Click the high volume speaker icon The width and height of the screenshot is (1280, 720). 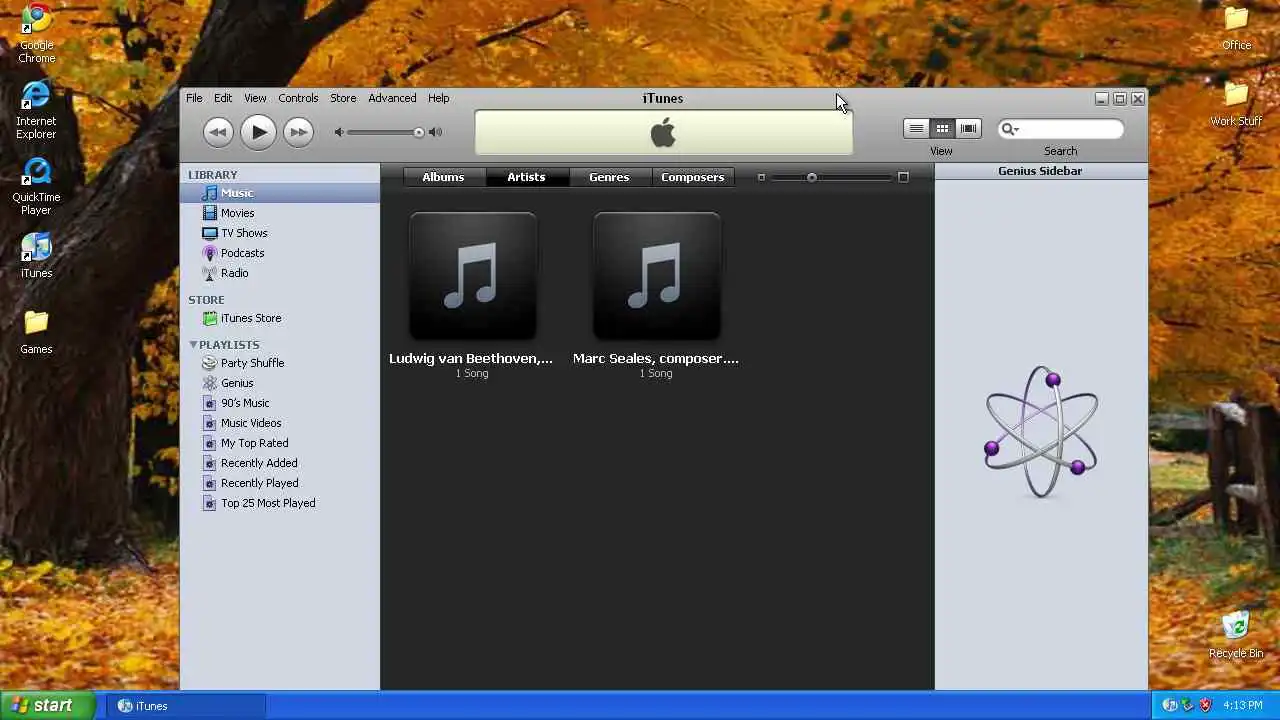click(435, 132)
